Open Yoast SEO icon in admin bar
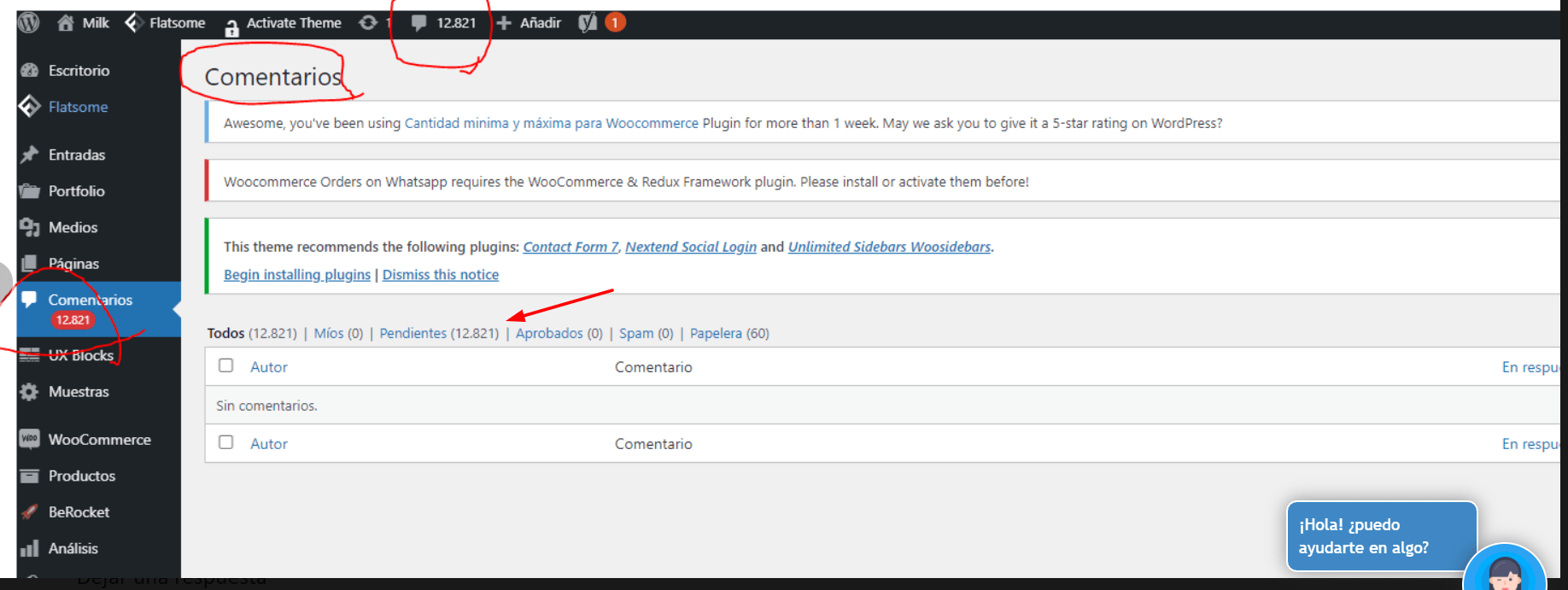Viewport: 1568px width, 590px height. pos(588,23)
